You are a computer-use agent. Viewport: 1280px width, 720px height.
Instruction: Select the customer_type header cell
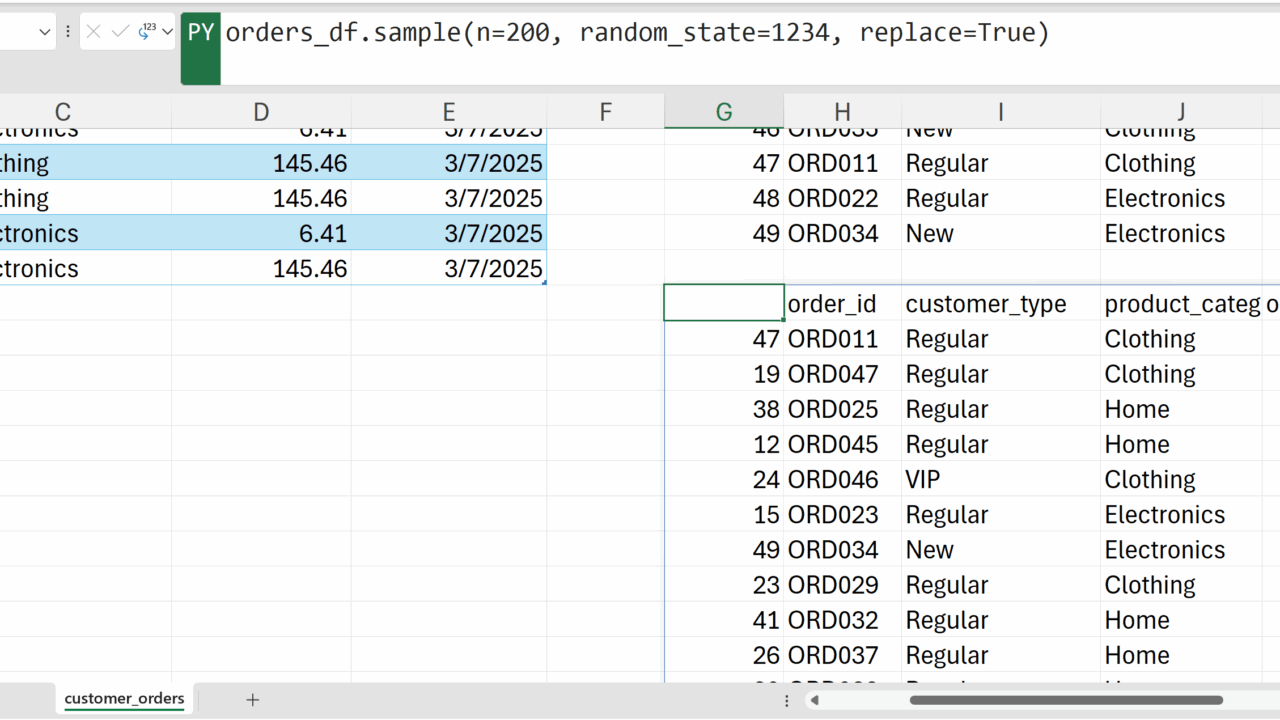click(x=1000, y=304)
